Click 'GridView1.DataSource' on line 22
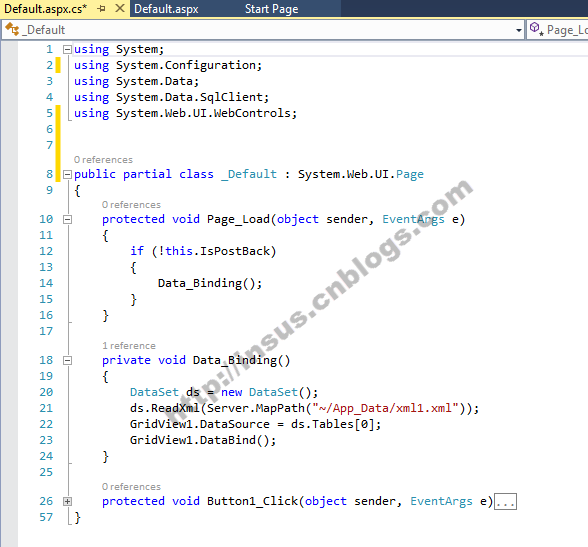The width and height of the screenshot is (588, 547). 200,424
